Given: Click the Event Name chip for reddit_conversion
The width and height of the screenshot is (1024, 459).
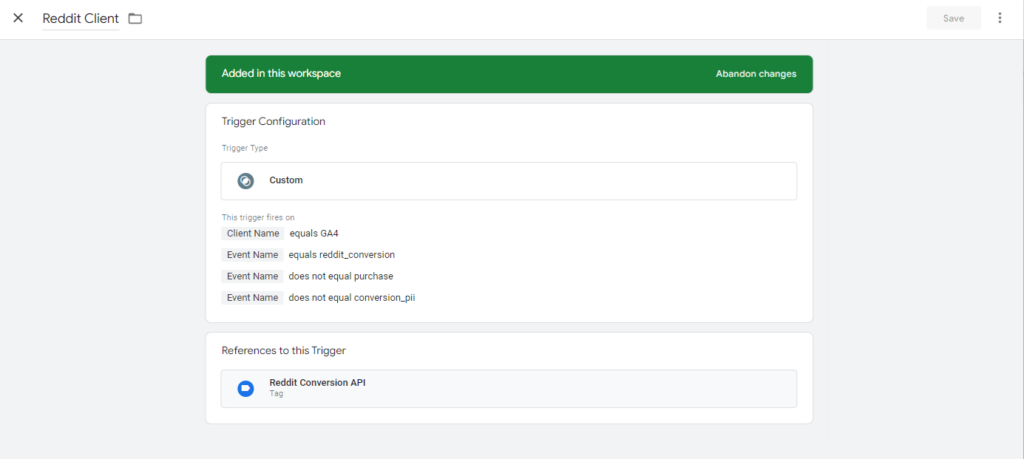Looking at the screenshot, I should [252, 255].
